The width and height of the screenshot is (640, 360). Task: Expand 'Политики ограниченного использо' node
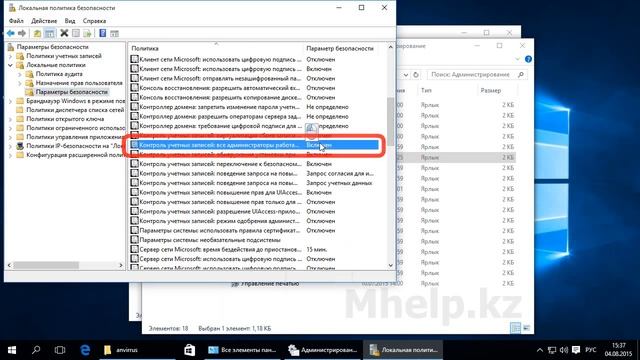[x=11, y=128]
